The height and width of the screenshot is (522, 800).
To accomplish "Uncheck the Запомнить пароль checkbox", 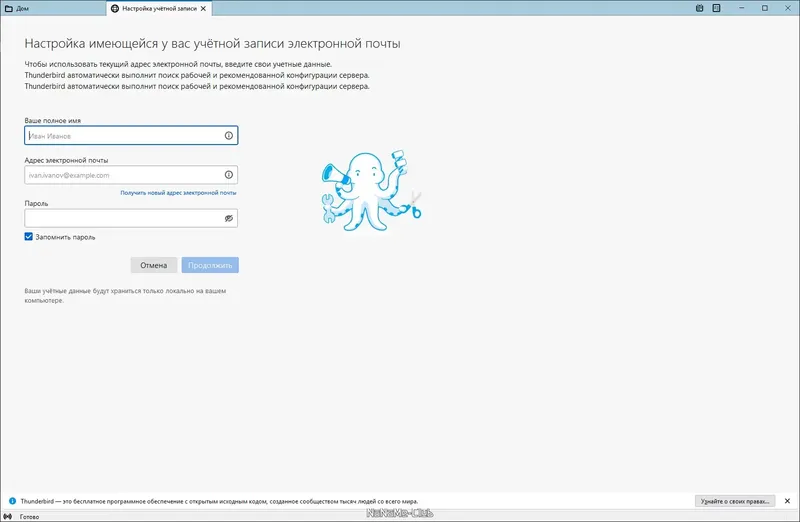I will 29,237.
